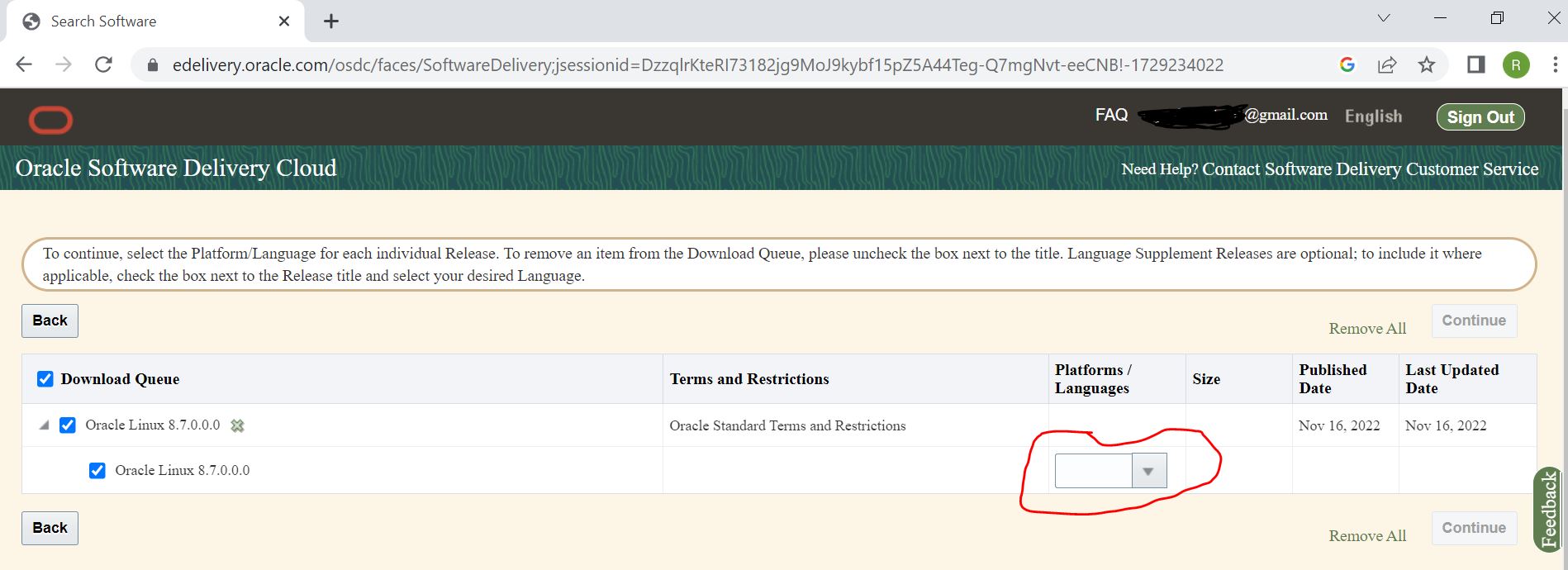
Task: Open the Chrome three-dot menu
Action: tap(1556, 64)
